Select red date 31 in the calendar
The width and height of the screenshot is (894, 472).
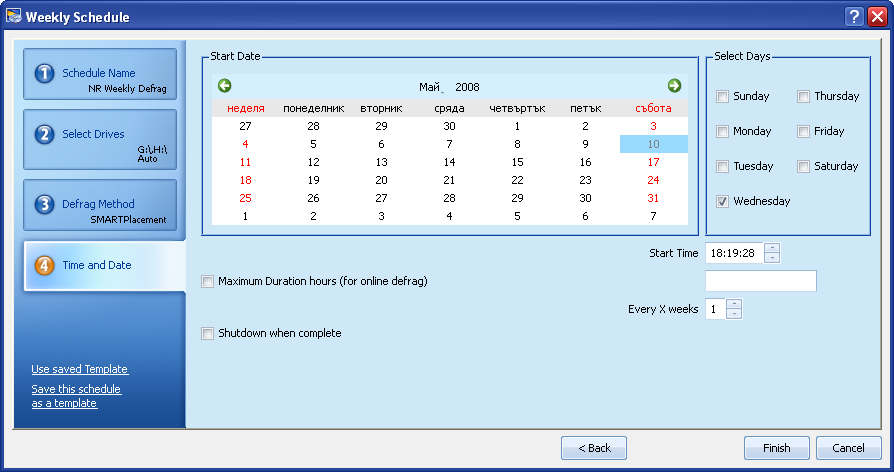(653, 198)
